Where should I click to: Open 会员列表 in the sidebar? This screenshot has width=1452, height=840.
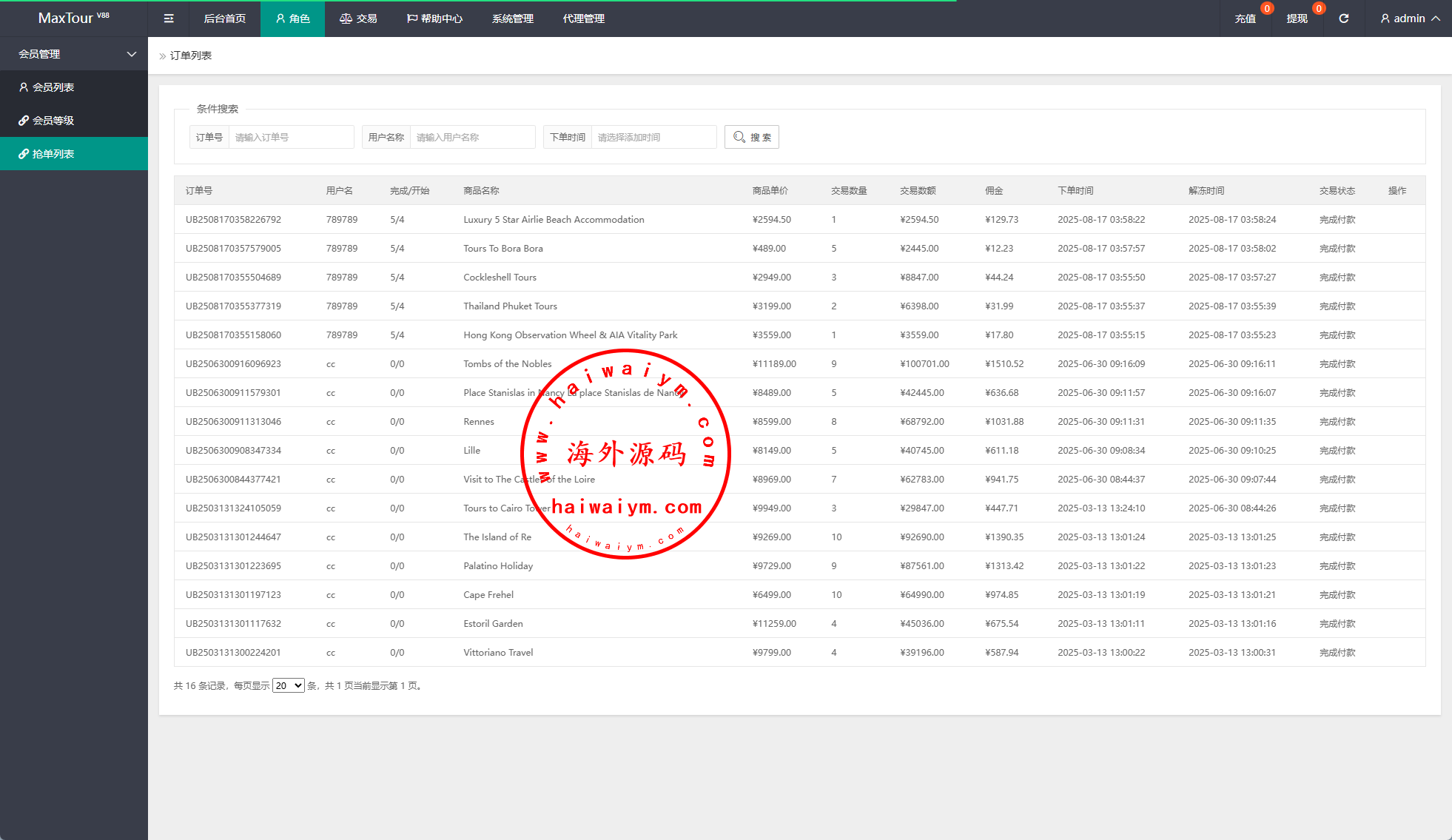(x=53, y=87)
